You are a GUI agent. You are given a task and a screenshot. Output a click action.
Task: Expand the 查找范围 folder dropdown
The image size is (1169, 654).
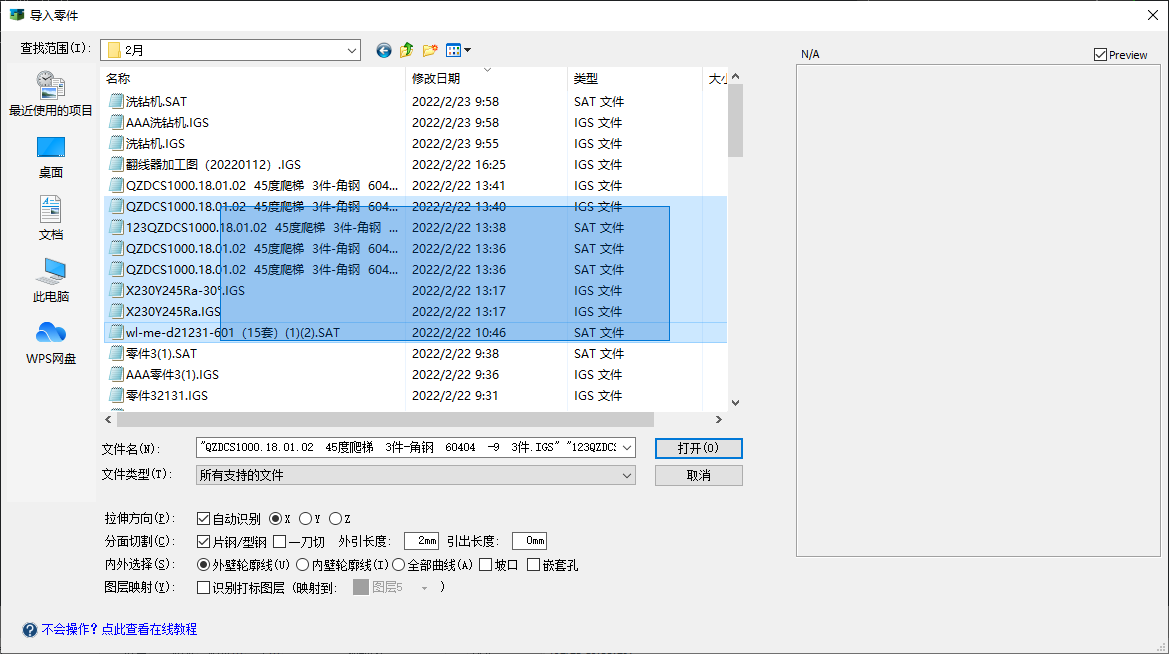pos(352,50)
